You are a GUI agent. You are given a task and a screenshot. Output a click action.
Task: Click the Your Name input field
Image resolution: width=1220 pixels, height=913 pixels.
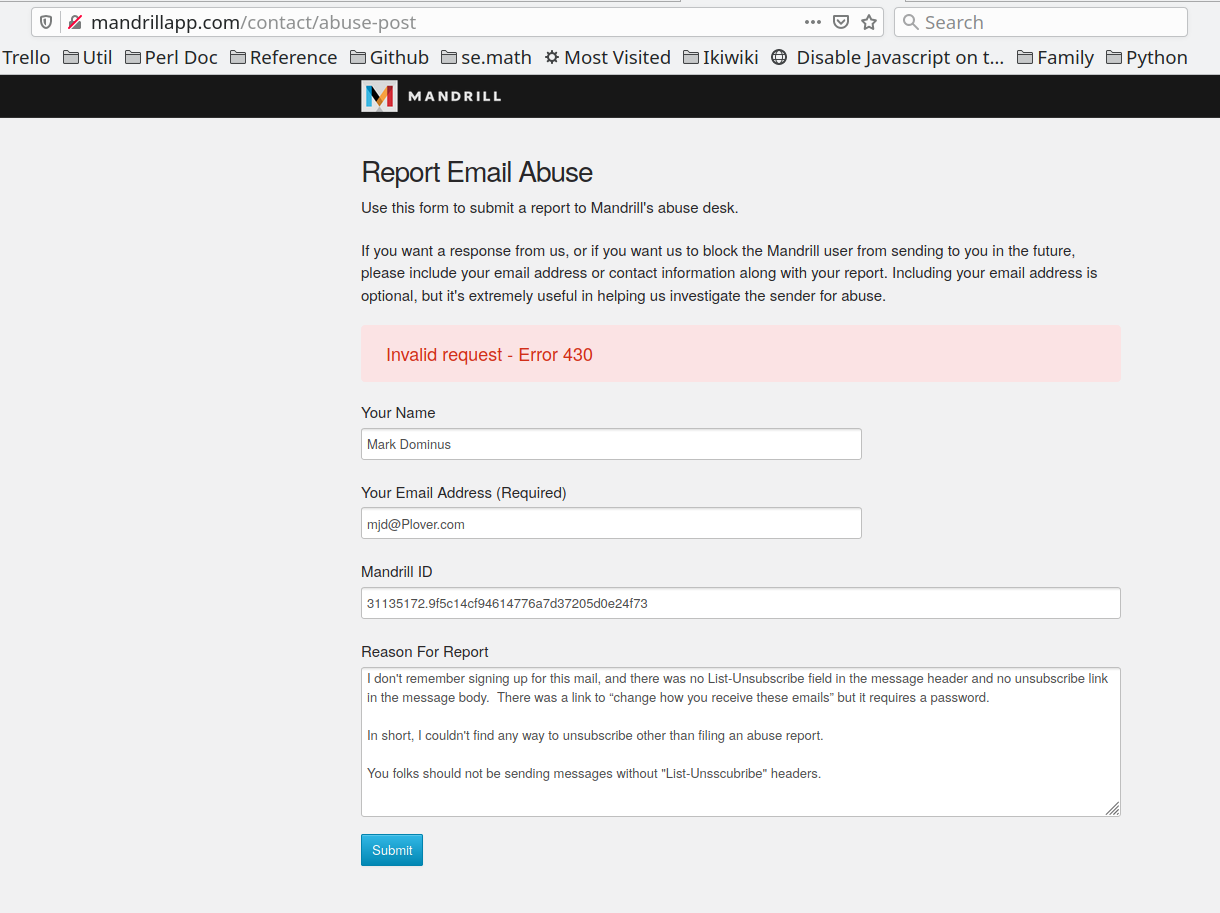click(611, 444)
